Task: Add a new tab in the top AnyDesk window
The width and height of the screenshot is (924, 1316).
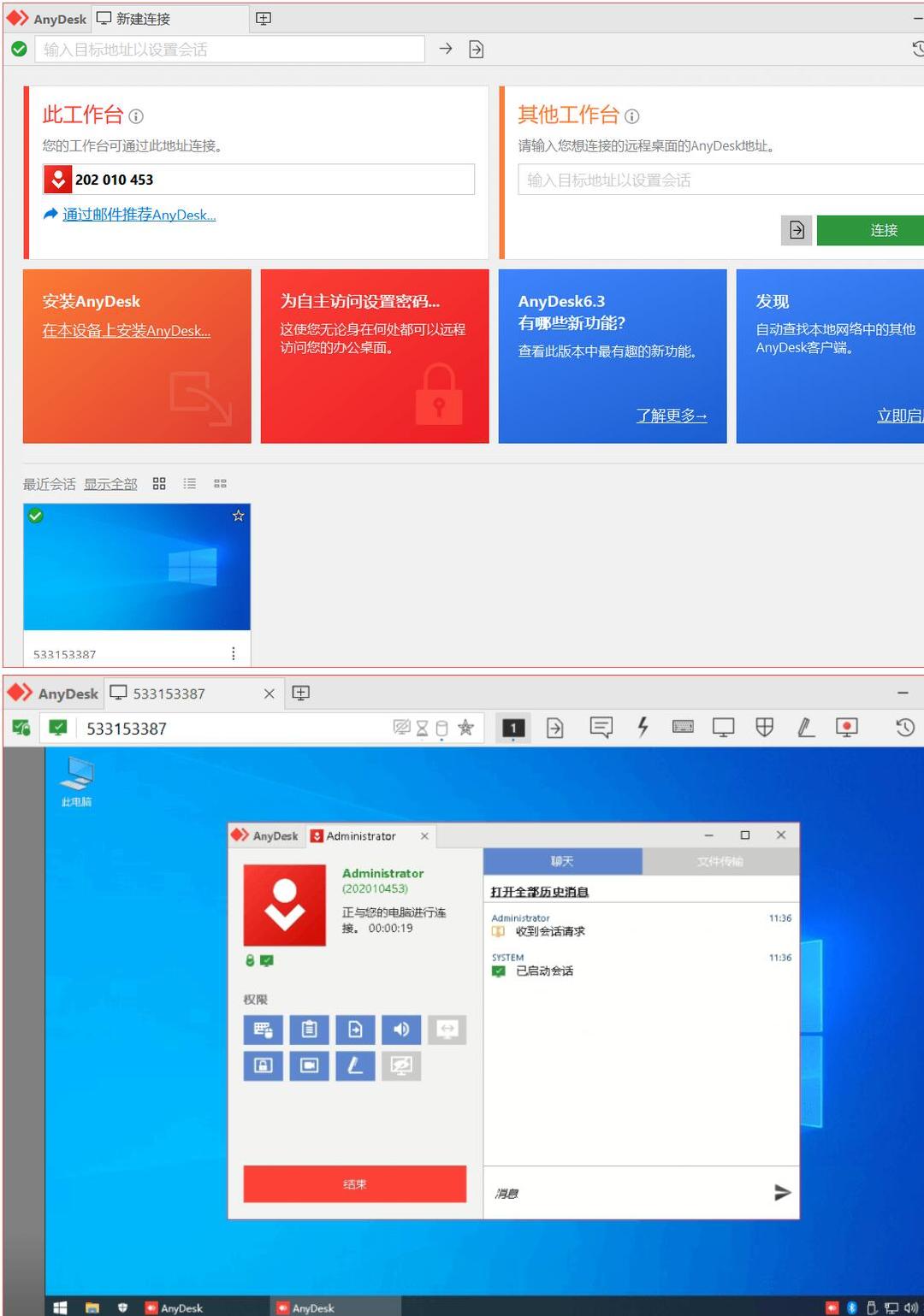Action: tap(264, 18)
